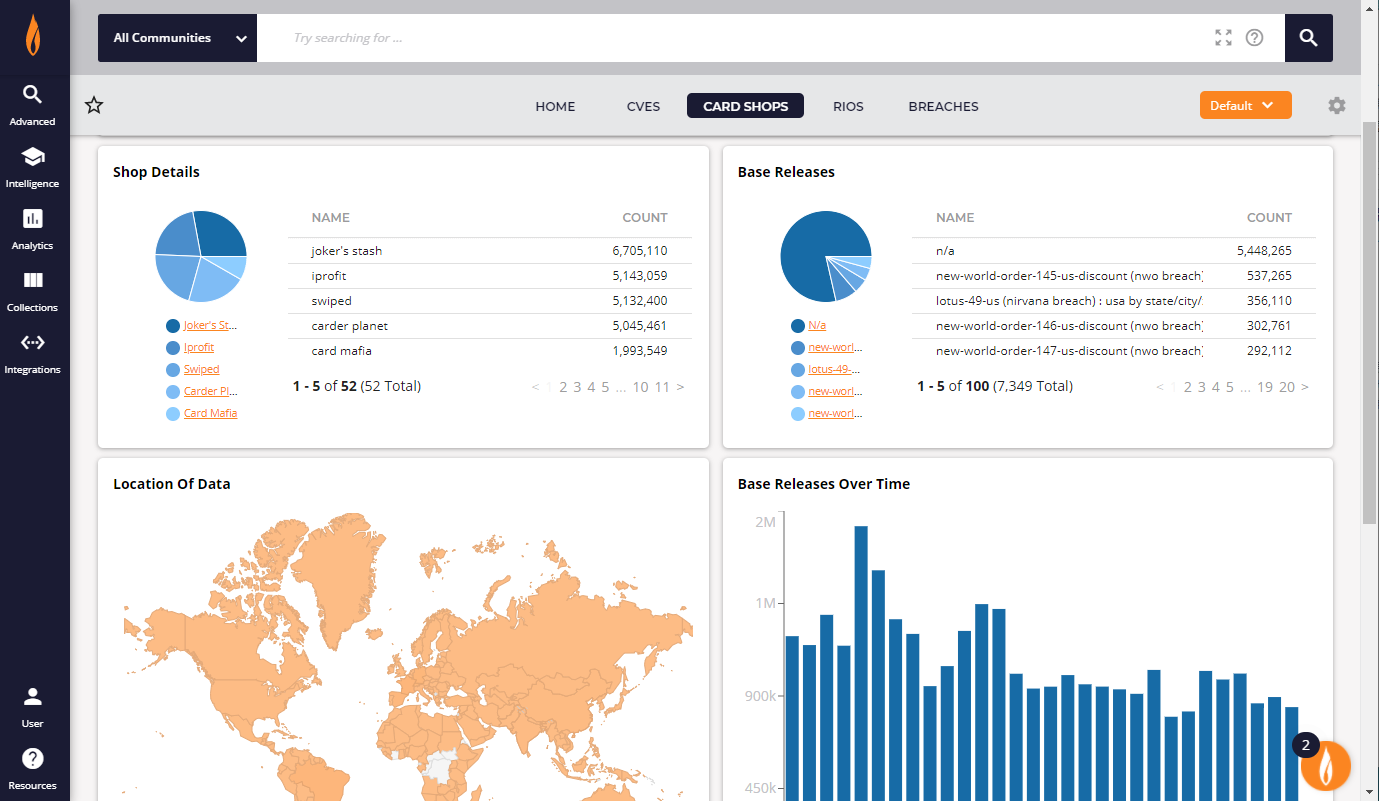1379x801 pixels.
Task: Expand search box fullscreen icon
Action: [x=1223, y=38]
